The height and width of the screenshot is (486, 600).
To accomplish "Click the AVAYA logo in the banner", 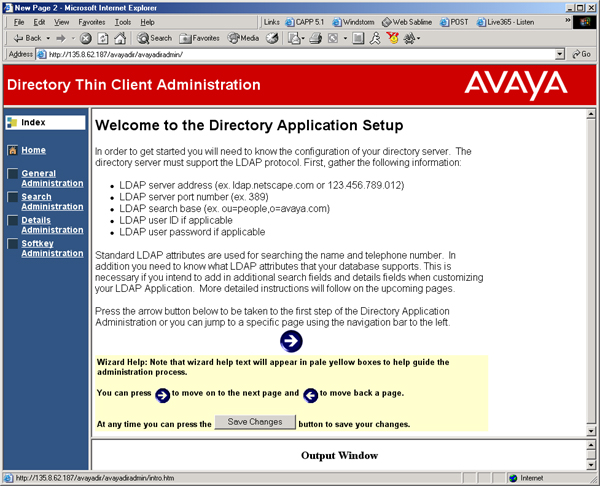I will pyautogui.click(x=516, y=85).
